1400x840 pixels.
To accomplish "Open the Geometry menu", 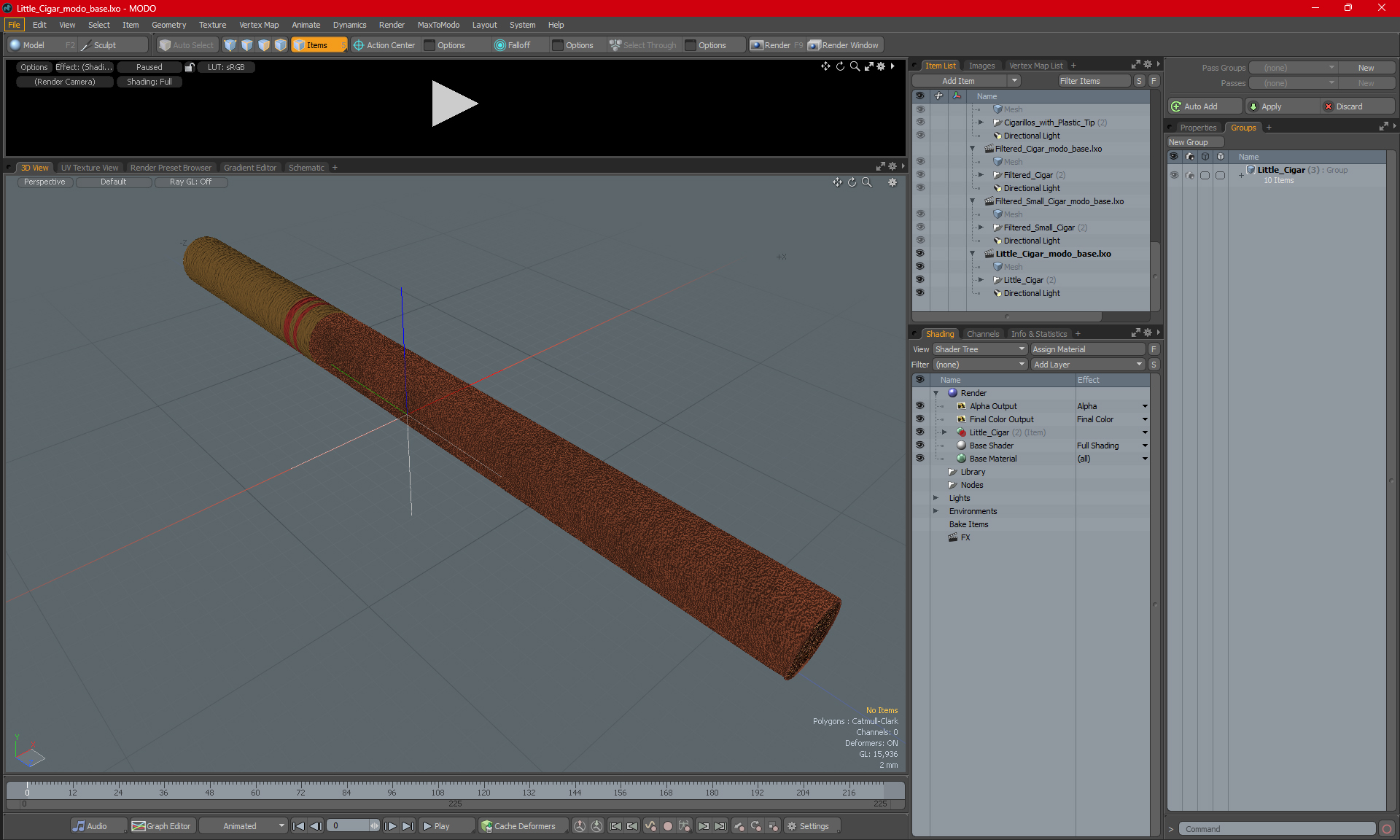I will [x=168, y=25].
